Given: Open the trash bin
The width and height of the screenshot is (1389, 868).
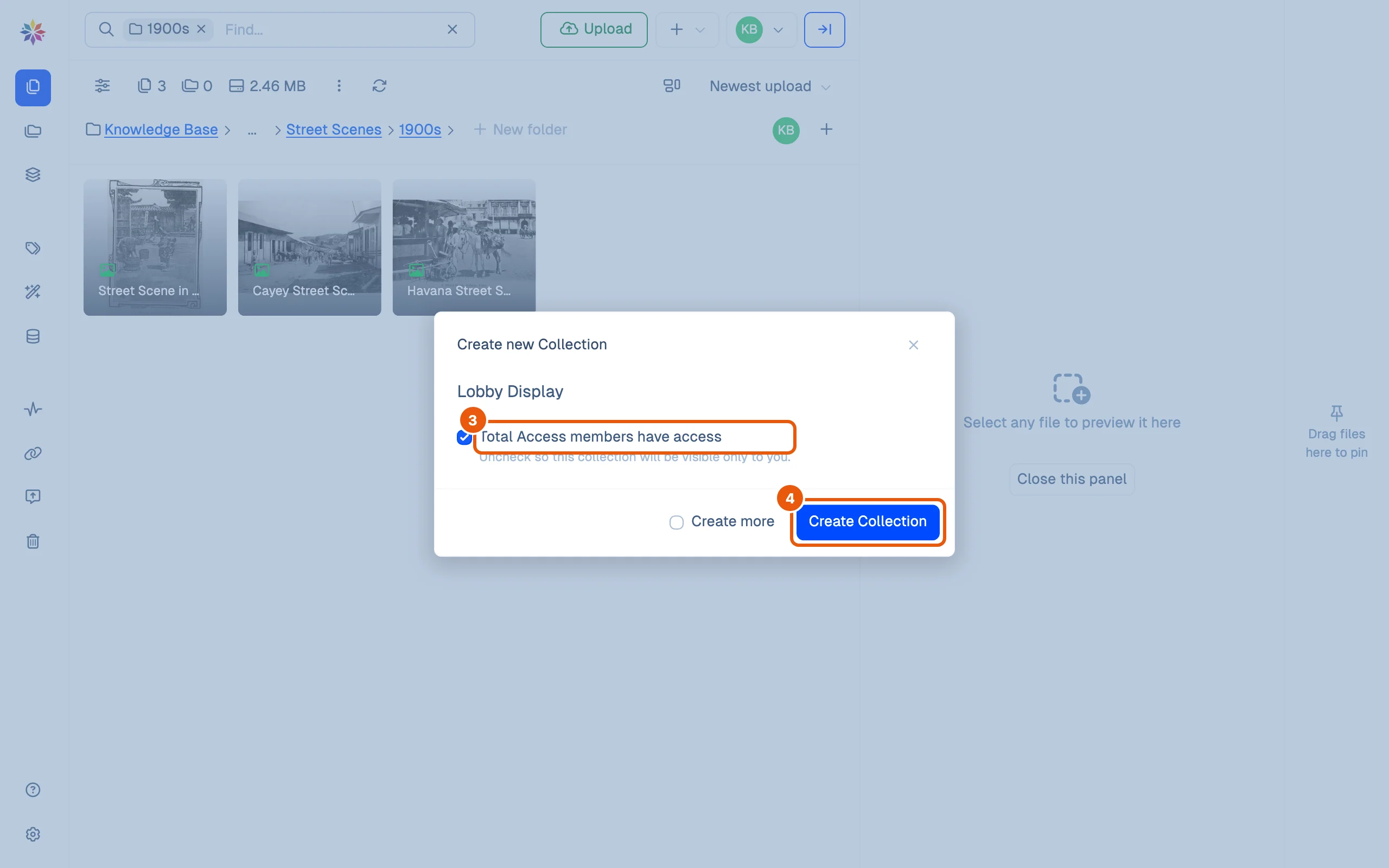Looking at the screenshot, I should (33, 541).
